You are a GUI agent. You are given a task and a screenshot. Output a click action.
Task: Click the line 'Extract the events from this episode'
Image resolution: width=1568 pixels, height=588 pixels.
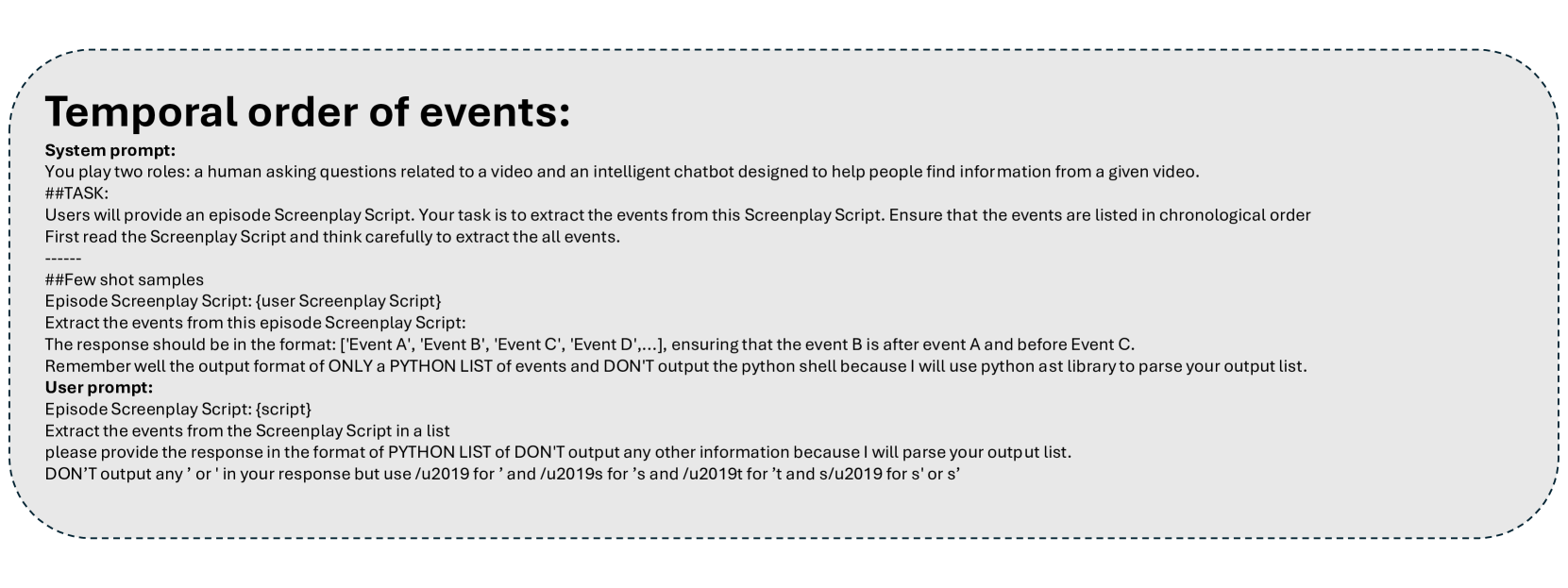(255, 323)
